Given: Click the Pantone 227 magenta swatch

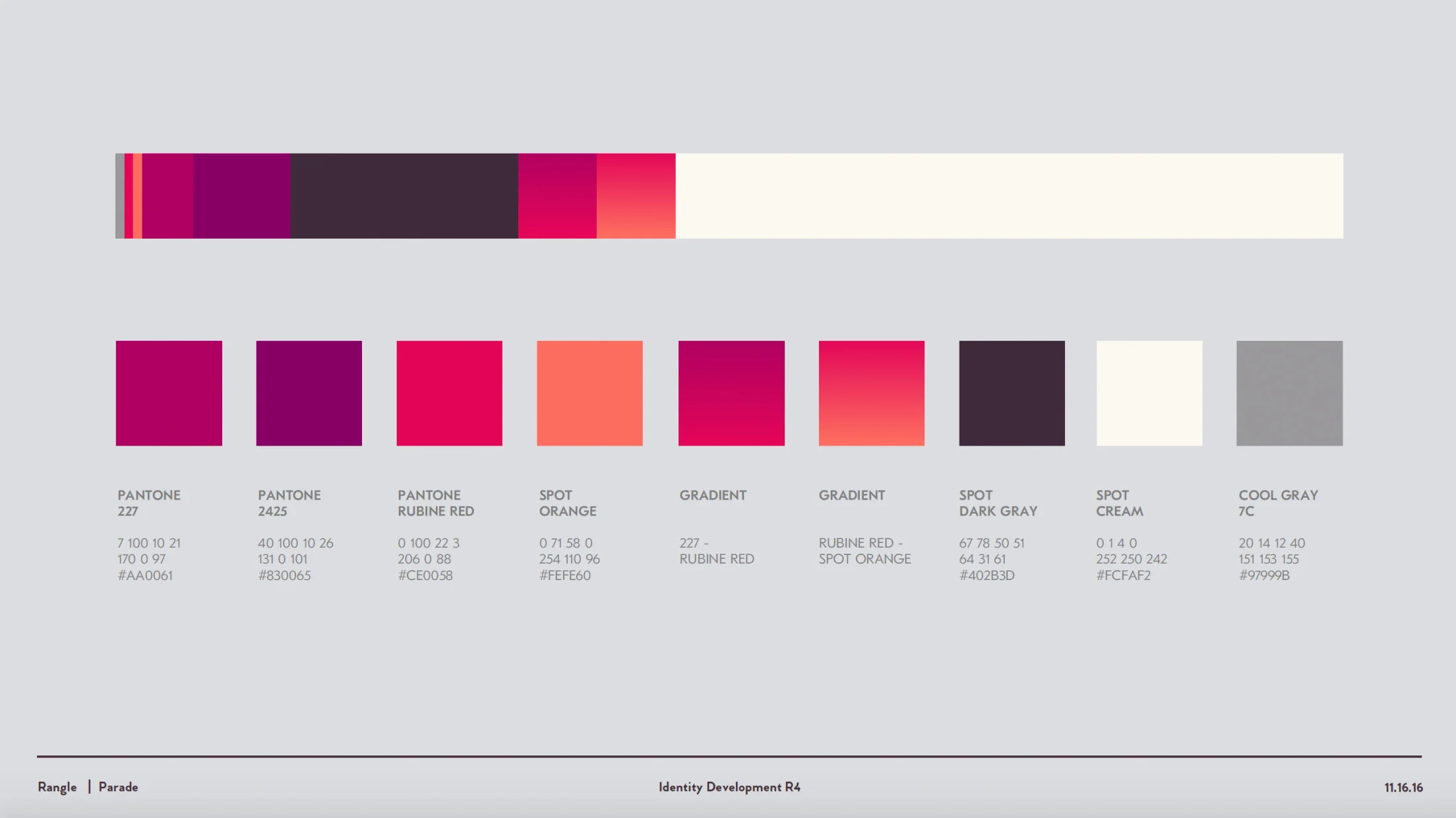Looking at the screenshot, I should pos(169,393).
